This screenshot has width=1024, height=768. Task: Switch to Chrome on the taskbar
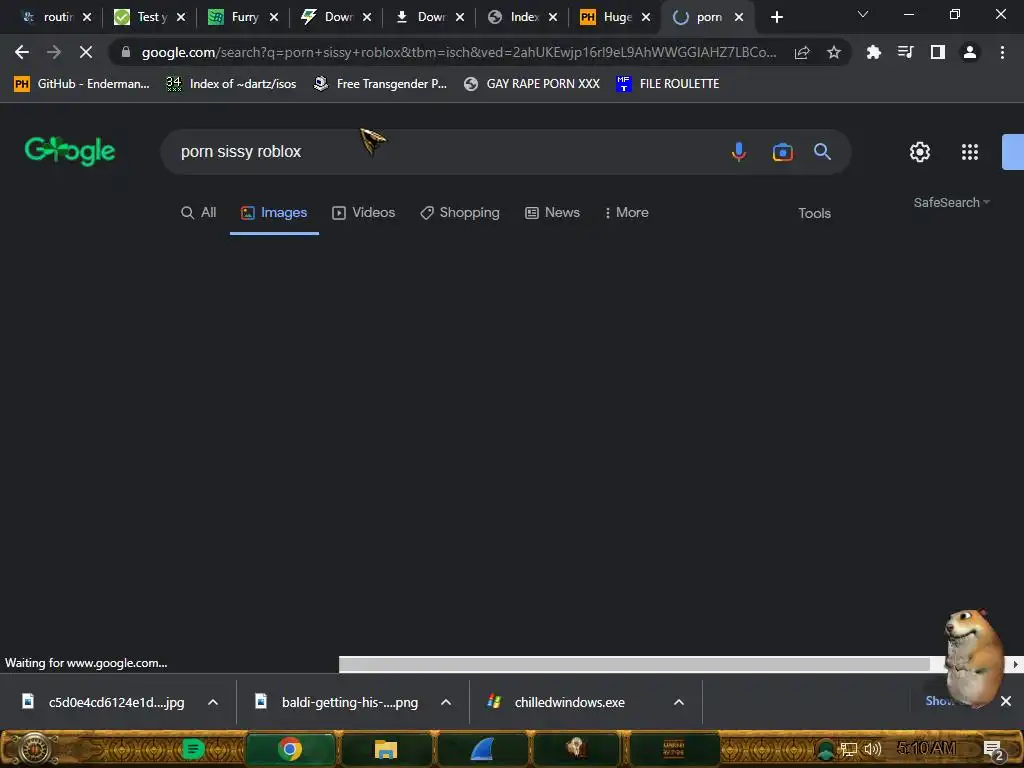pyautogui.click(x=290, y=749)
